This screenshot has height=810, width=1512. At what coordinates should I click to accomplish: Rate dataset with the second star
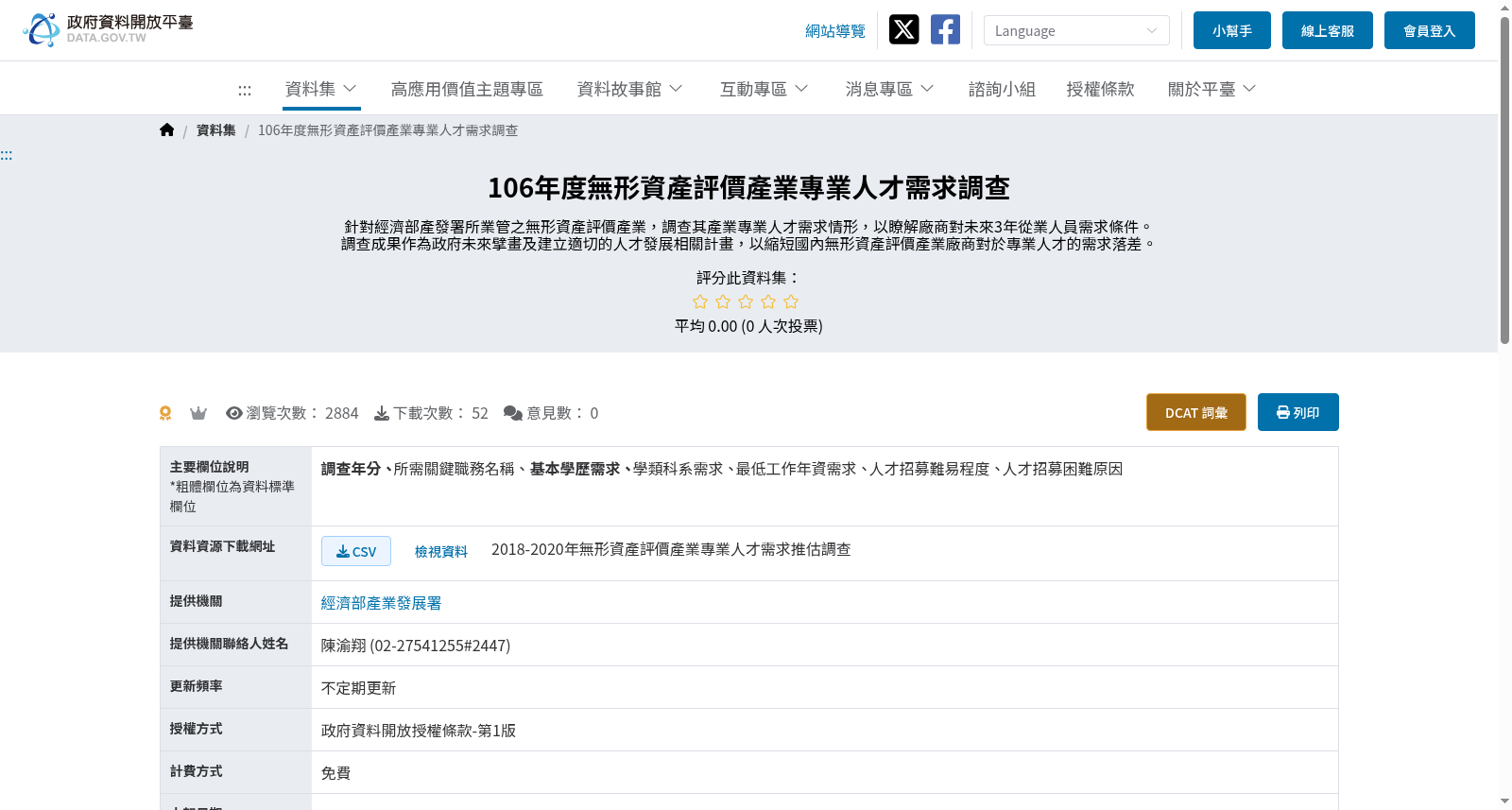(x=723, y=302)
